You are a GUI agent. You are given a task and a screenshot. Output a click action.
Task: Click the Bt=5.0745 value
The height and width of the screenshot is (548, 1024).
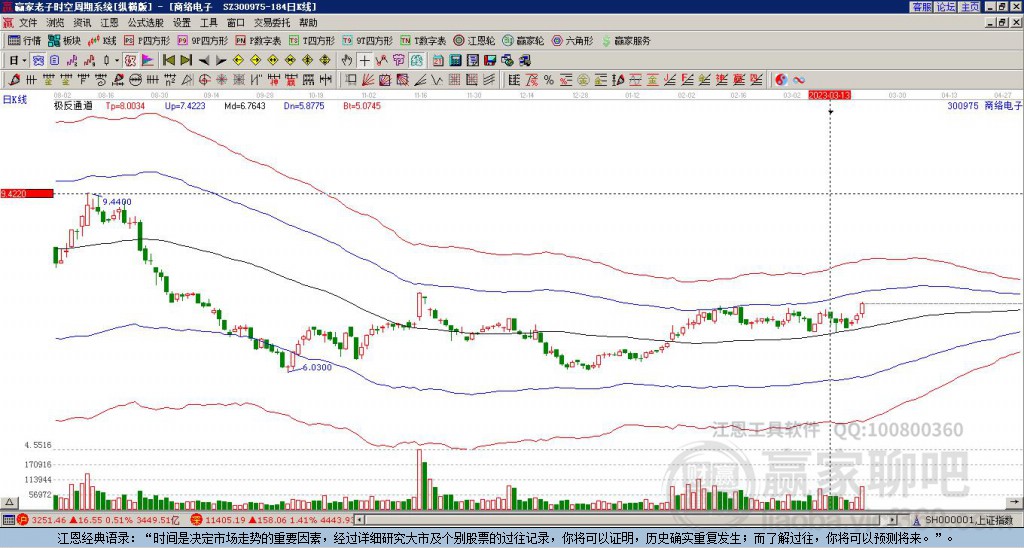[x=362, y=105]
